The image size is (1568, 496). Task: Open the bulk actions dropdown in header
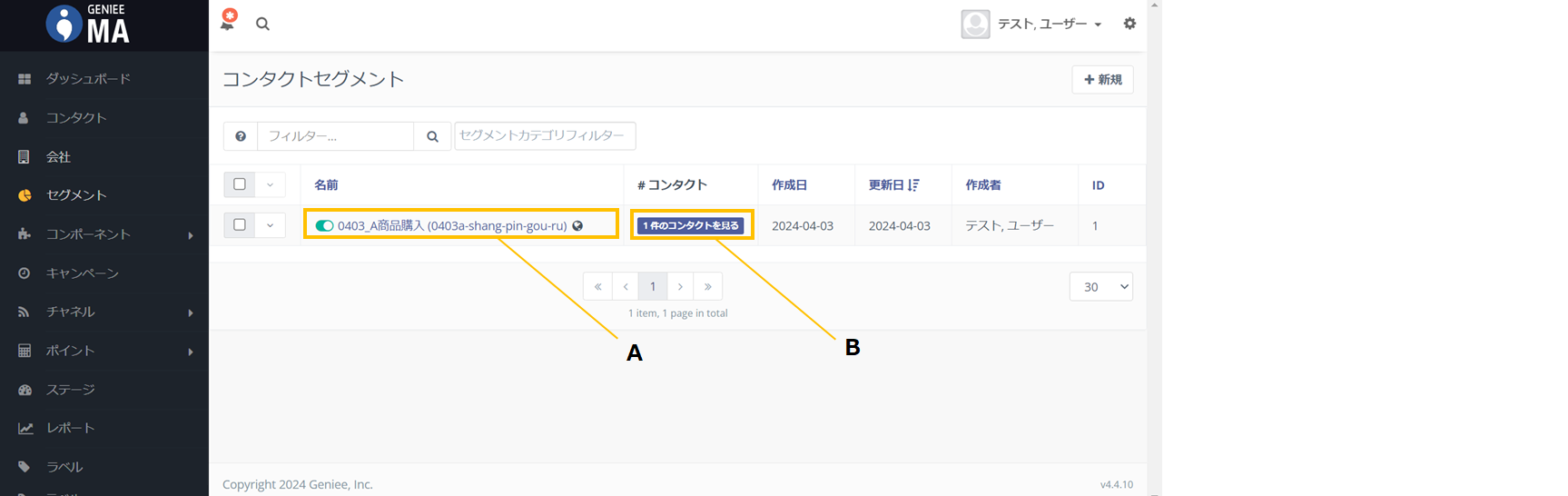[270, 184]
